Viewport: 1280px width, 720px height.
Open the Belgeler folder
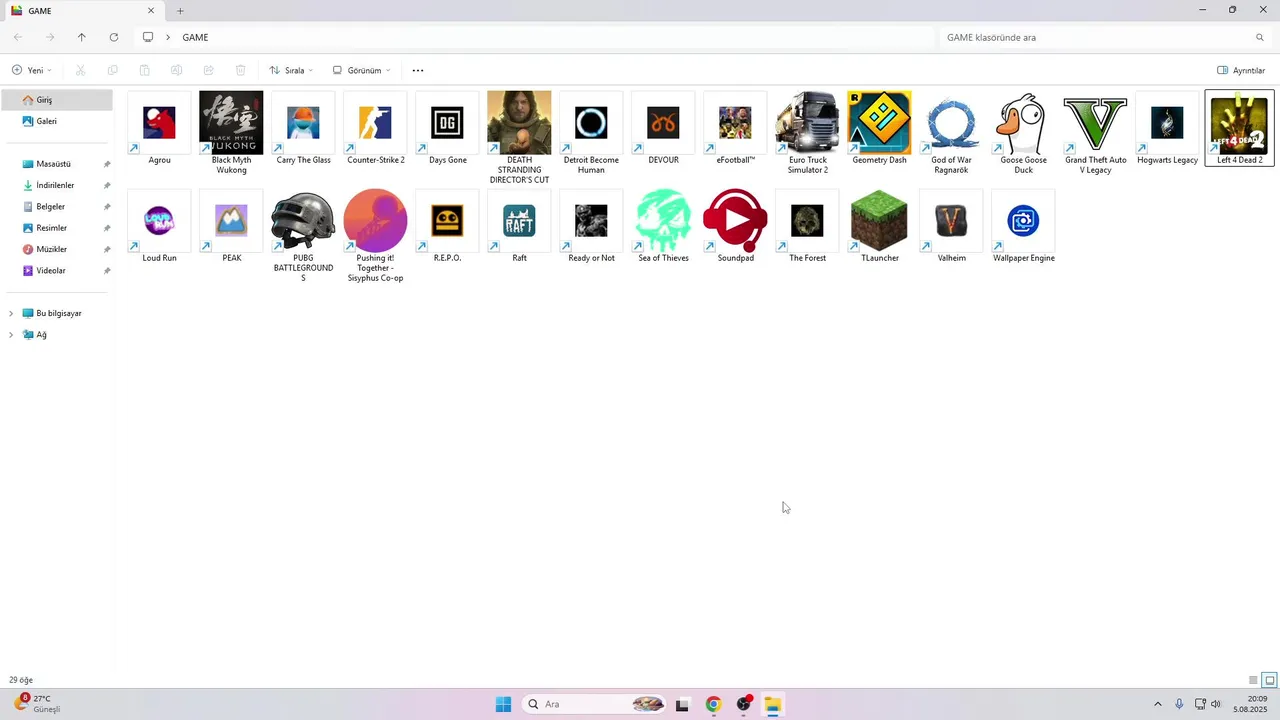(x=57, y=207)
